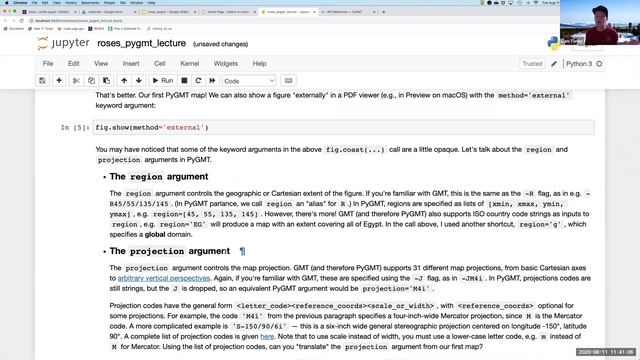Viewport: 640px width, 360px height.
Task: Open the Insert menu in Jupyter
Action: (x=131, y=64)
